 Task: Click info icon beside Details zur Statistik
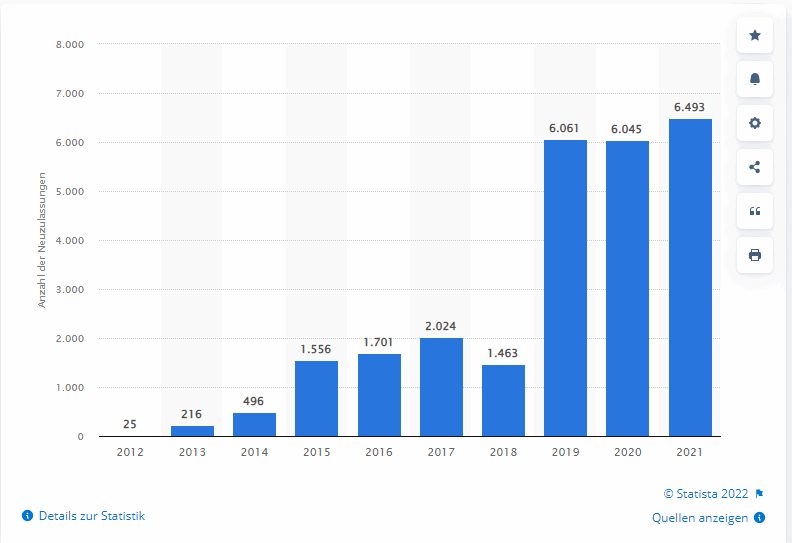28,516
